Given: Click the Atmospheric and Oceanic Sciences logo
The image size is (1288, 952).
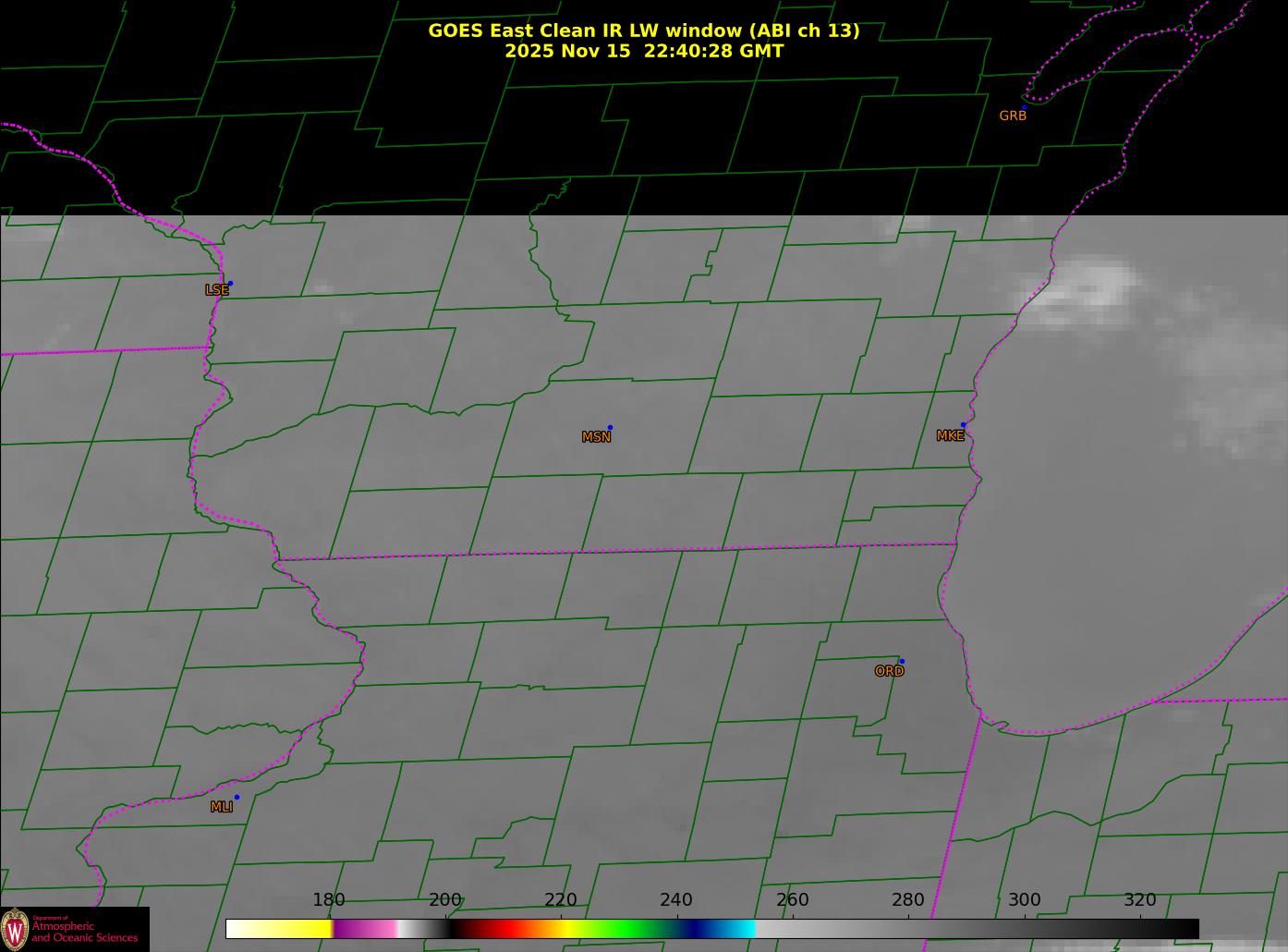Looking at the screenshot, I should (74, 929).
